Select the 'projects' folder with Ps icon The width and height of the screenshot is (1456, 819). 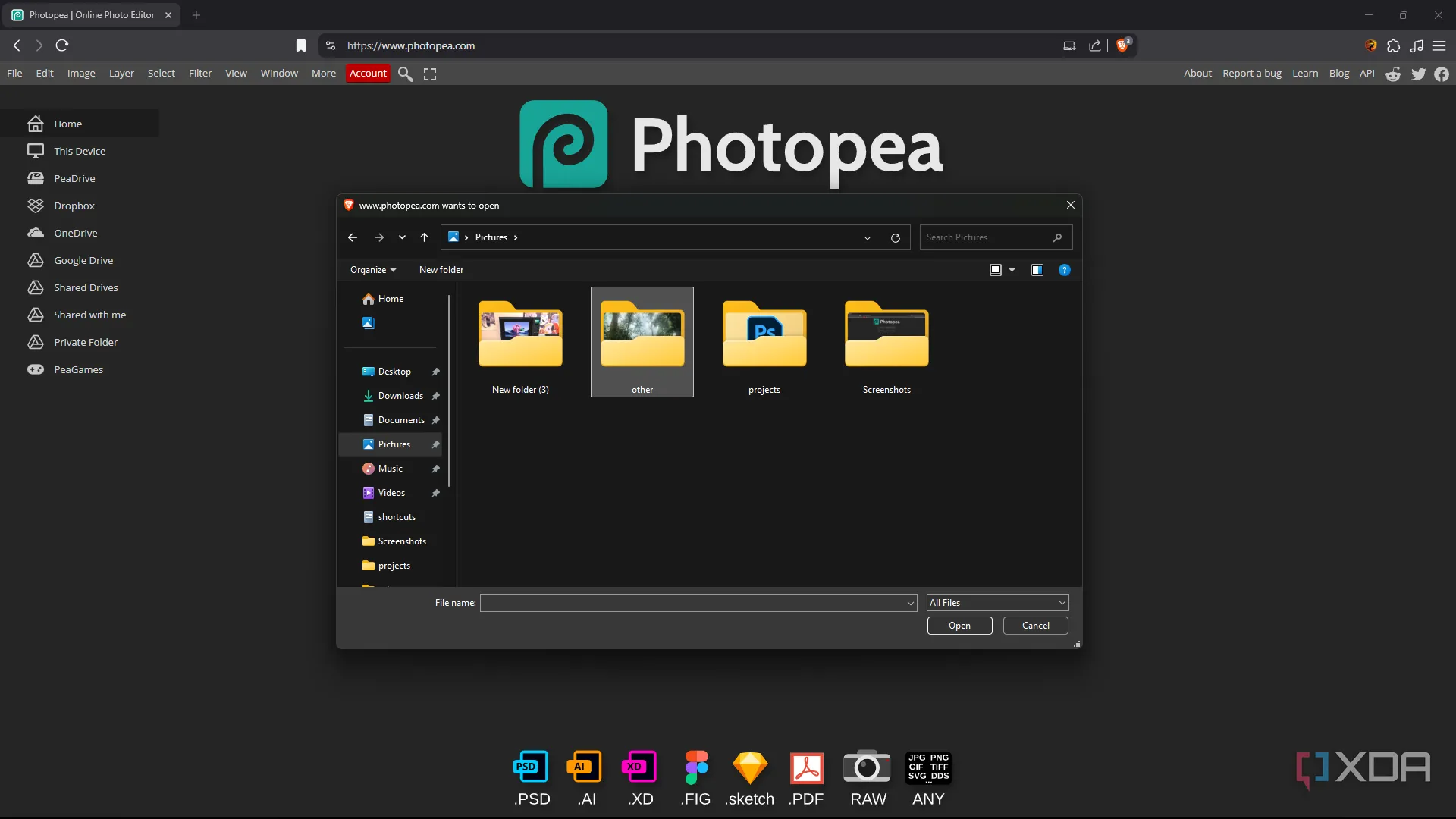click(x=764, y=342)
